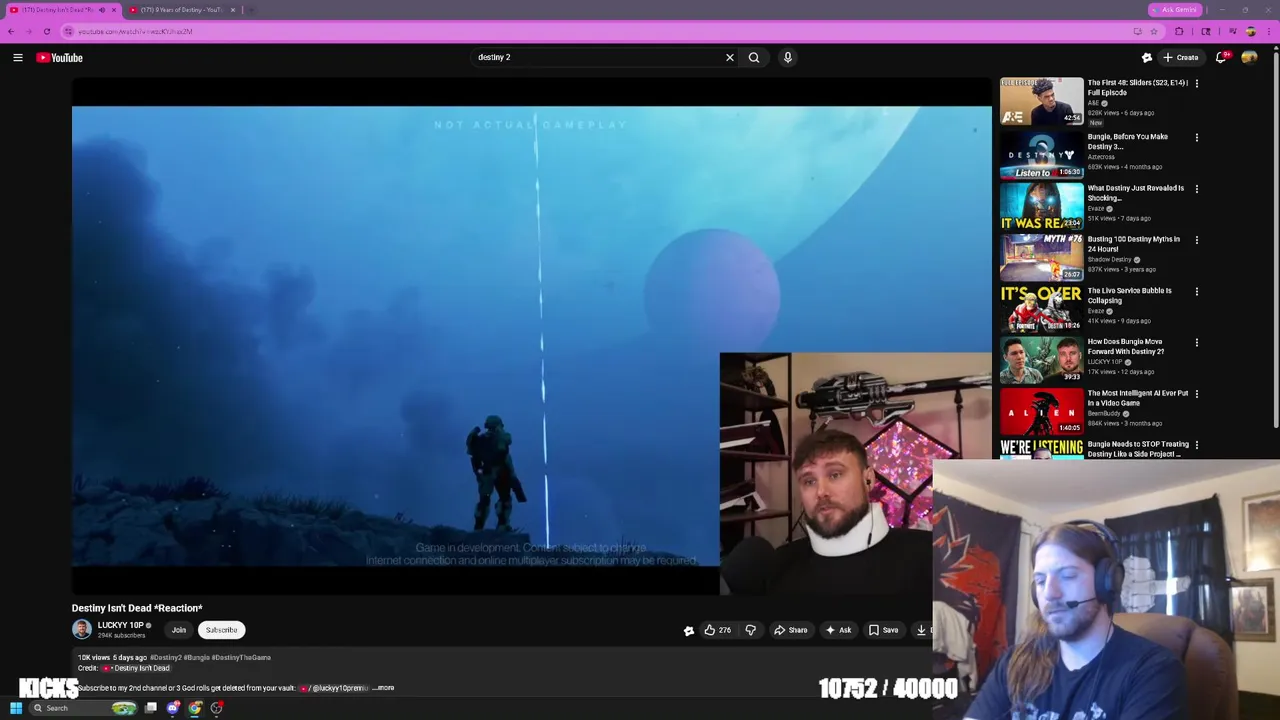Open the Task View taskbar icon

tap(150, 708)
